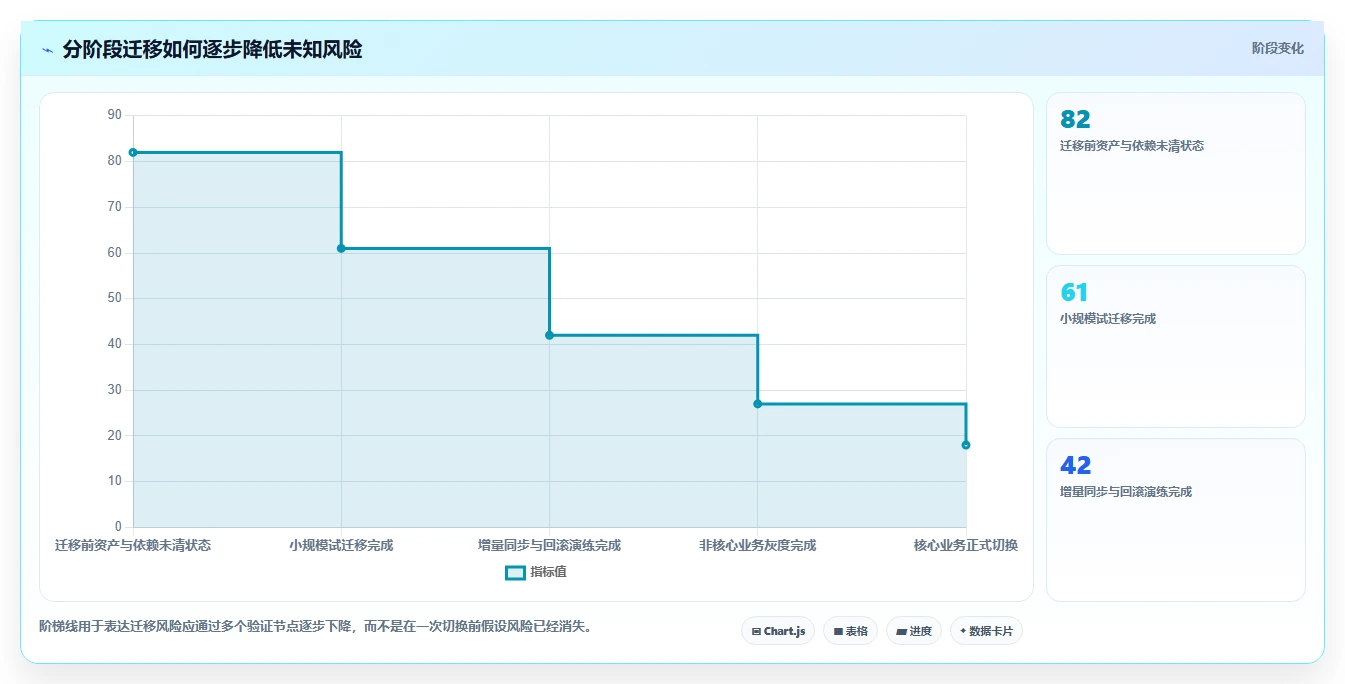Select the 数据卡片 tag button

pos(986,631)
